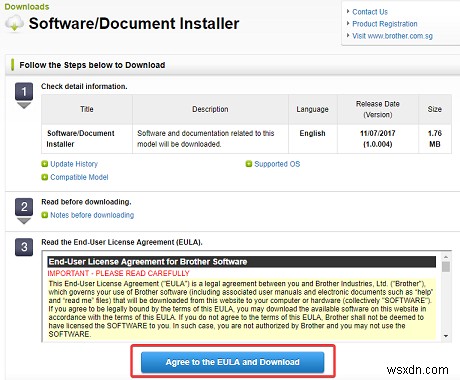This screenshot has width=460, height=380.
Task: Click the Downloads breadcrumb text
Action: point(27,7)
